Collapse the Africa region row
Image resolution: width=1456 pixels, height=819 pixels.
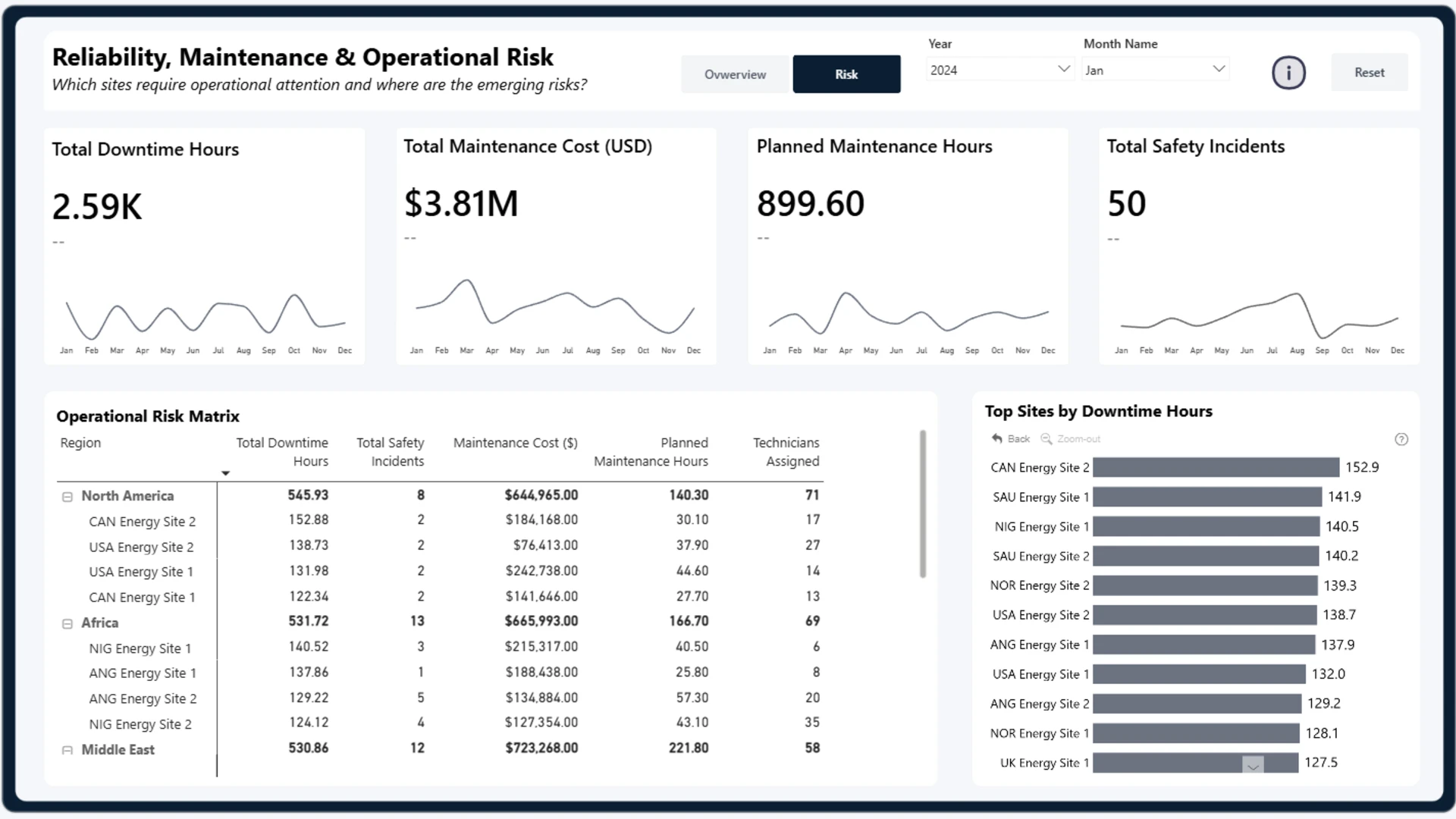coord(67,623)
